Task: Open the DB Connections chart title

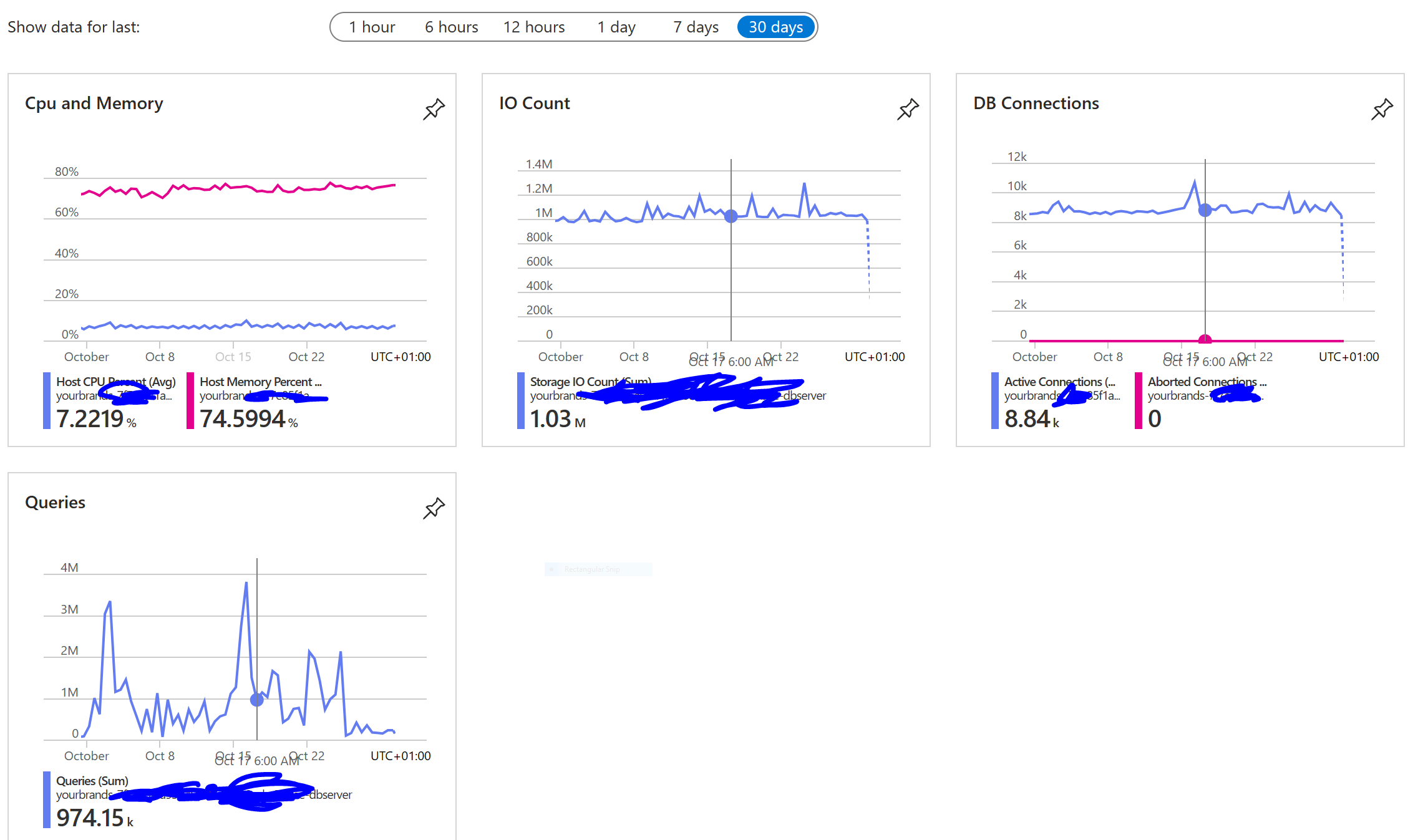Action: 1036,104
